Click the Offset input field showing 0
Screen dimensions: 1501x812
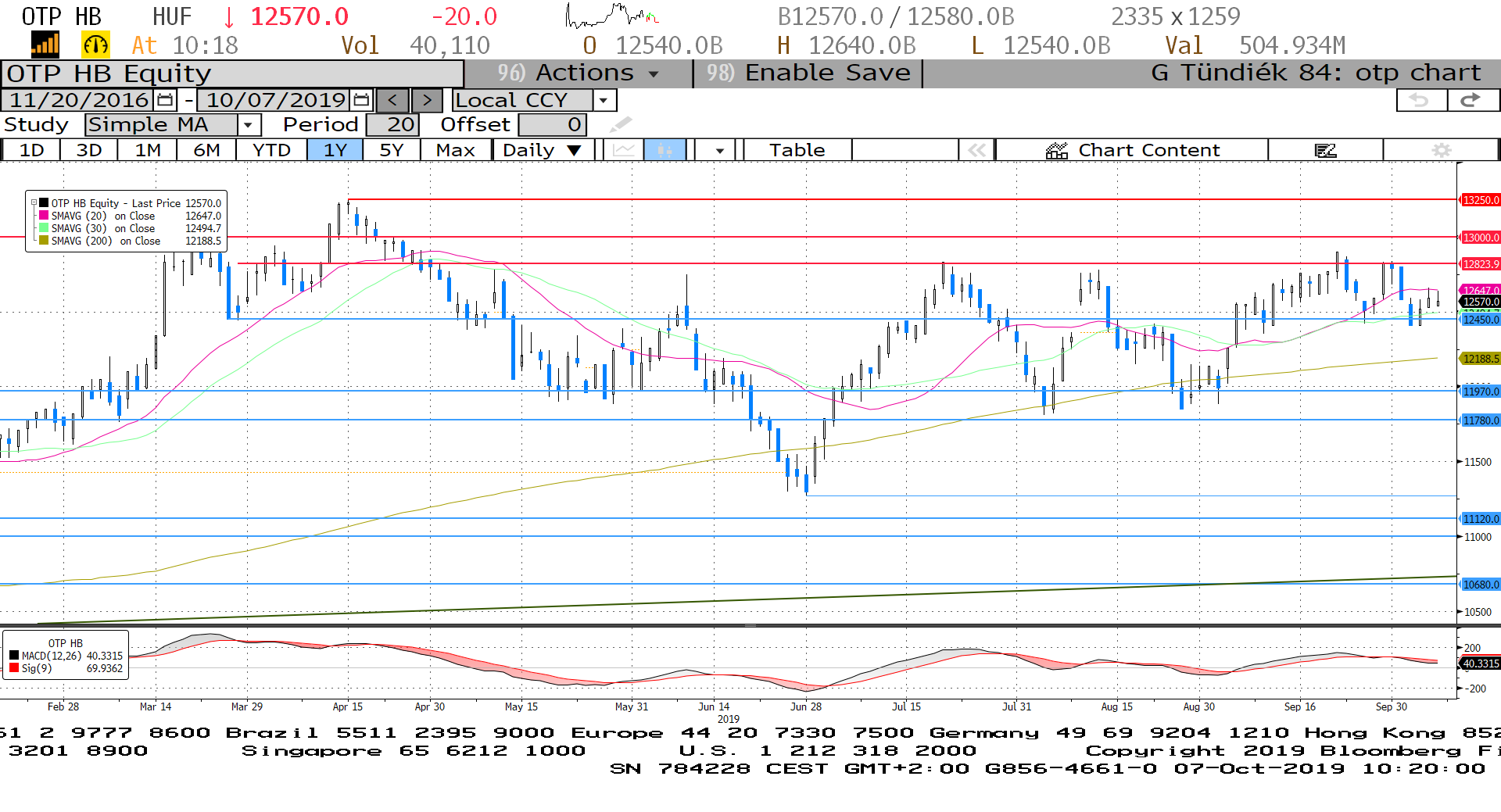pyautogui.click(x=552, y=125)
